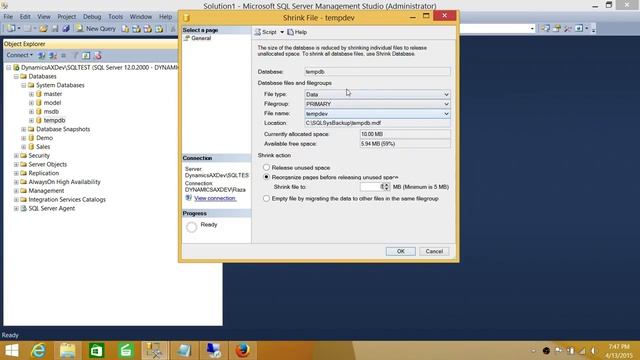
Task: Open the empty combo box in main toolbar
Action: pyautogui.click(x=532, y=29)
